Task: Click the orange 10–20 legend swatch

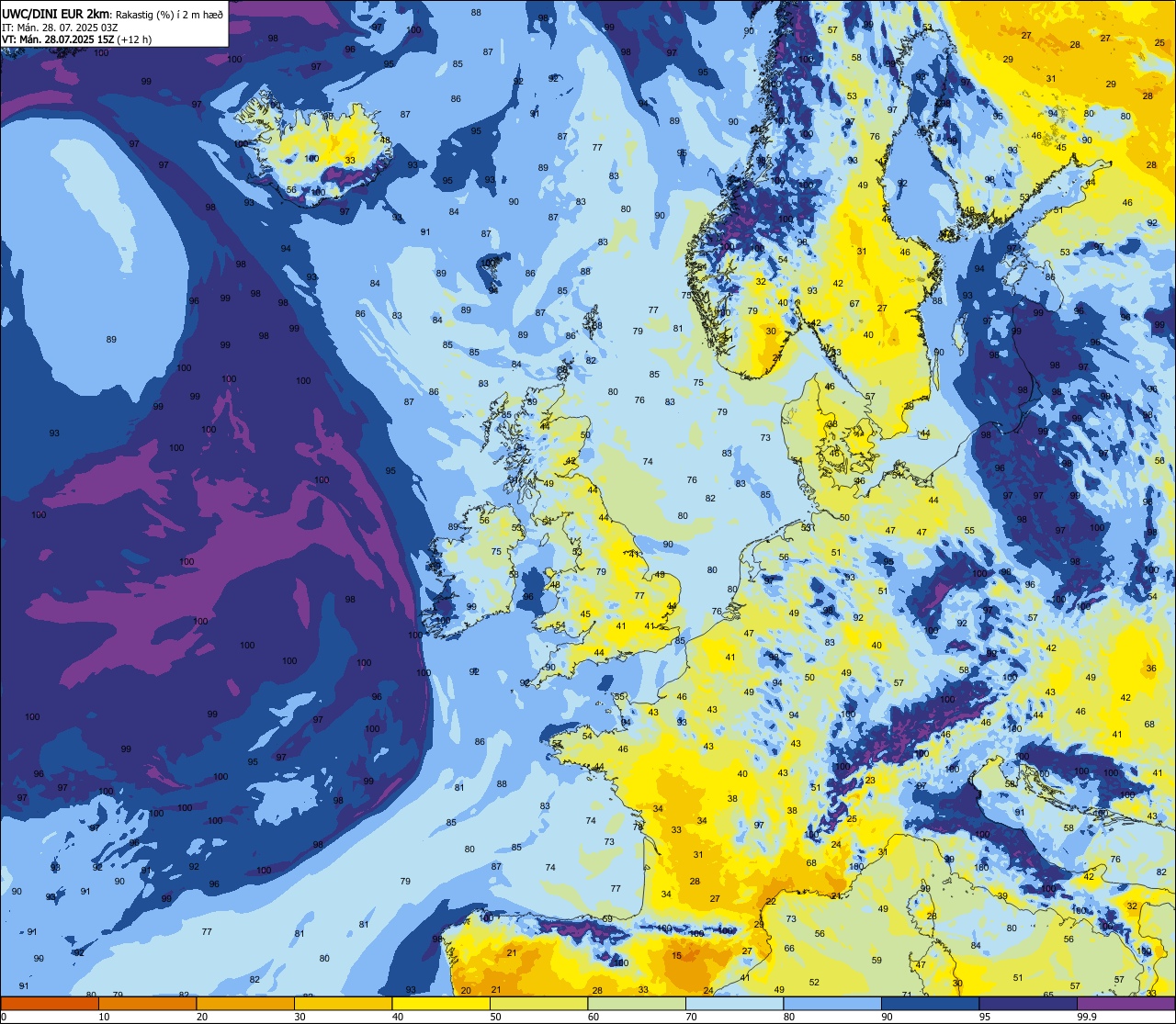Action: tap(147, 1004)
